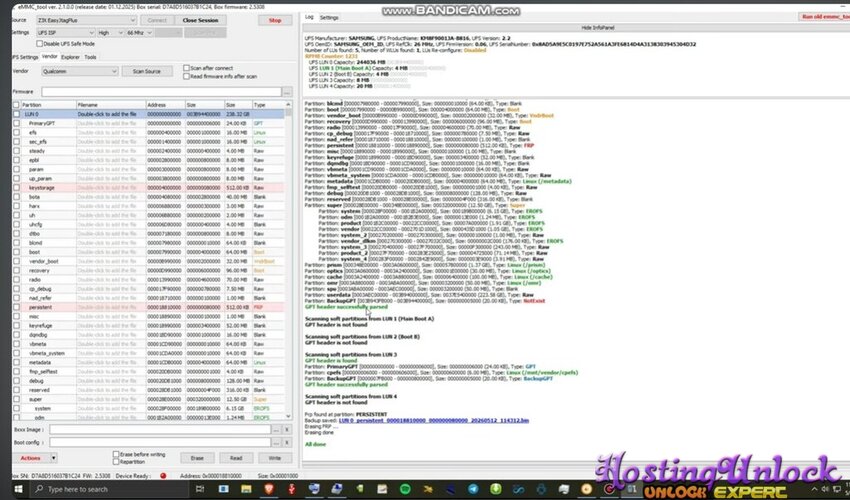The width and height of the screenshot is (850, 500).
Task: Click the Type column header
Action: 268,105
